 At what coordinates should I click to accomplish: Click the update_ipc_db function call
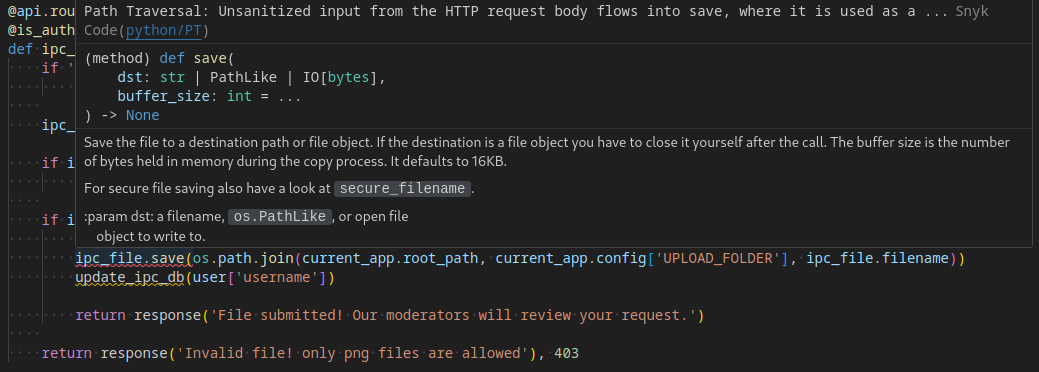(129, 277)
